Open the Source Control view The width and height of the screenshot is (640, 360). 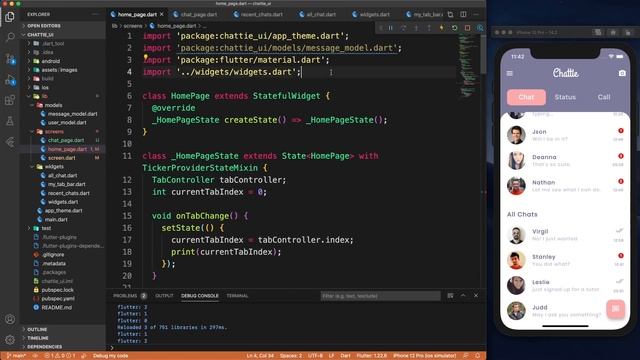point(10,59)
